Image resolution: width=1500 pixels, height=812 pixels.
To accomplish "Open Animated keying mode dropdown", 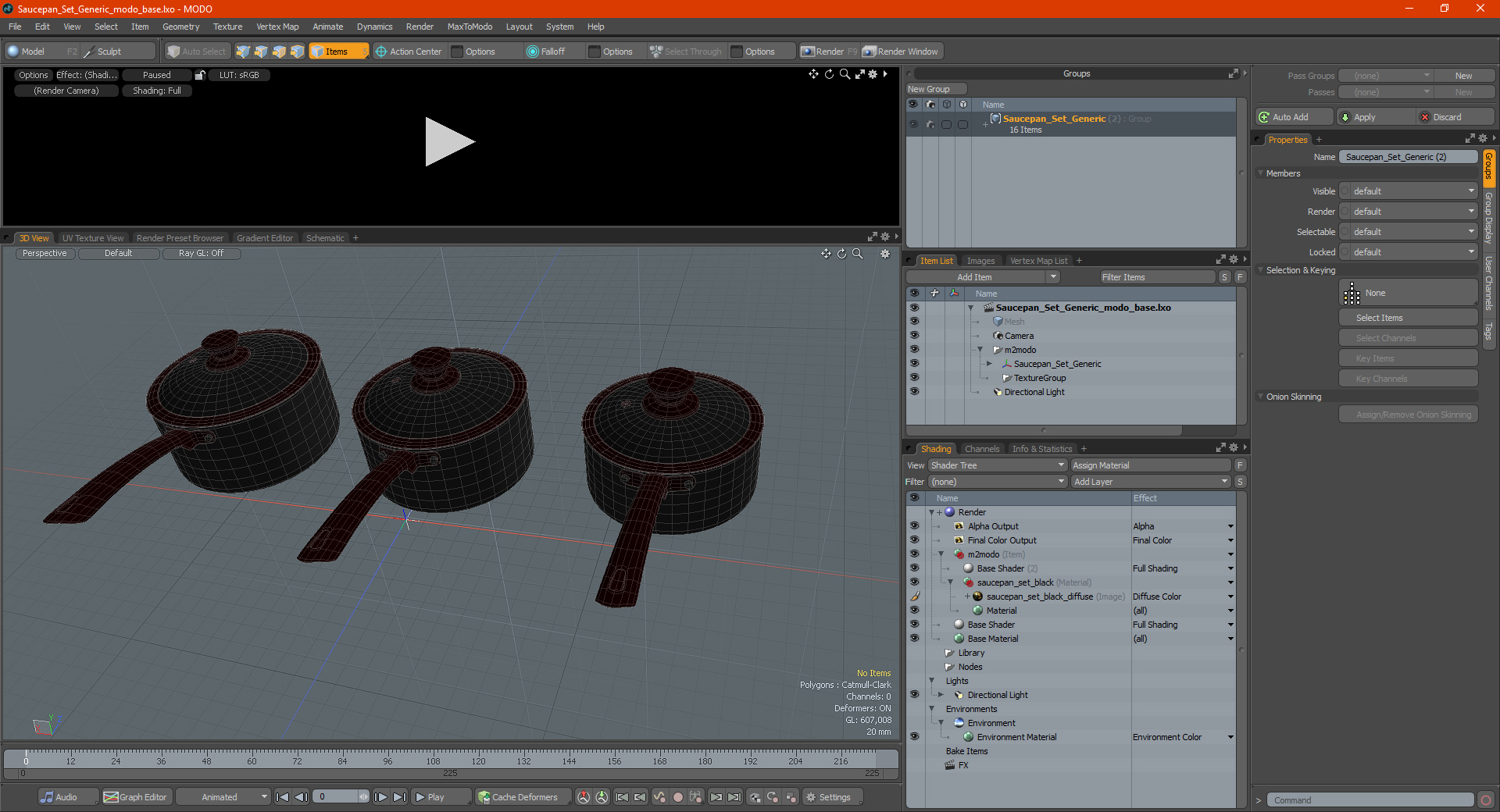I will (223, 797).
